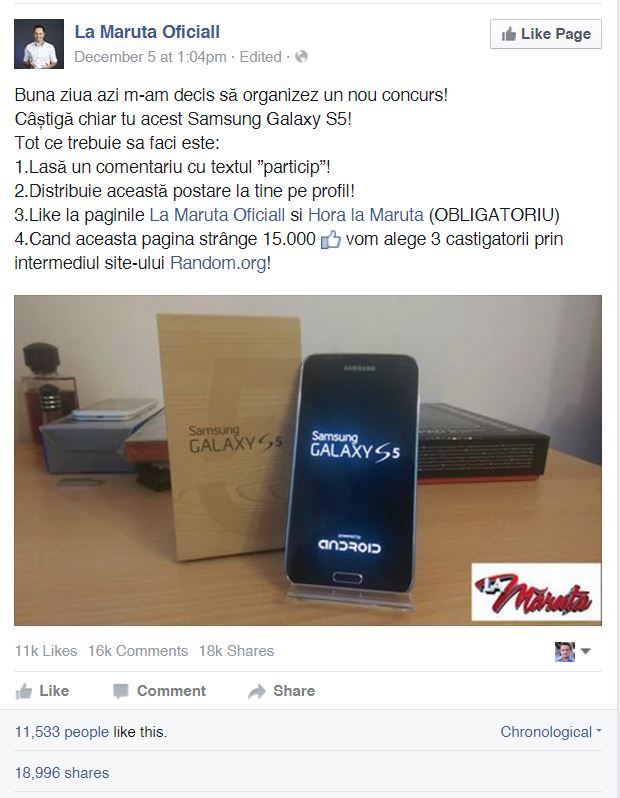Click the December 5 post timestamp

tap(150, 57)
